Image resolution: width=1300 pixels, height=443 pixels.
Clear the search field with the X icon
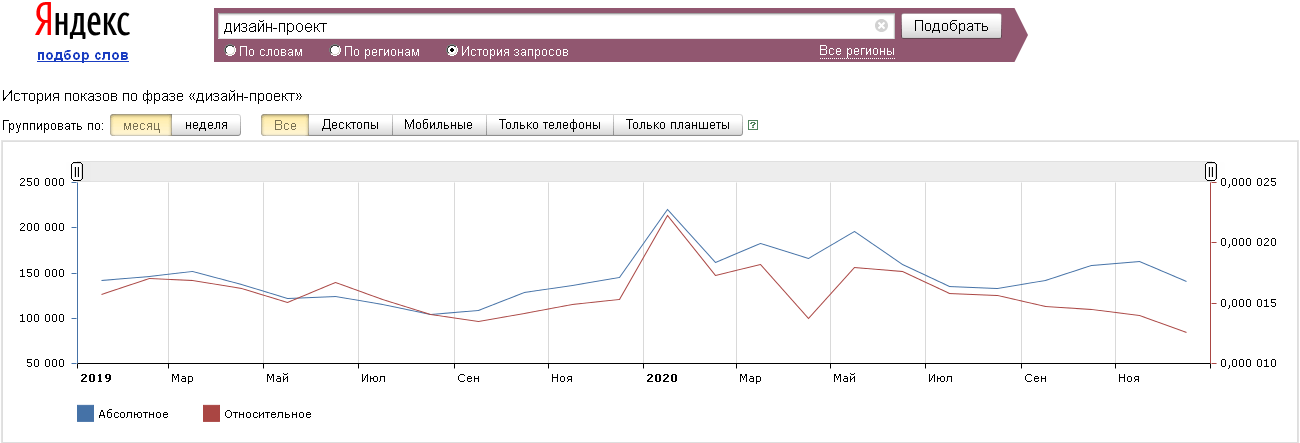click(x=881, y=26)
